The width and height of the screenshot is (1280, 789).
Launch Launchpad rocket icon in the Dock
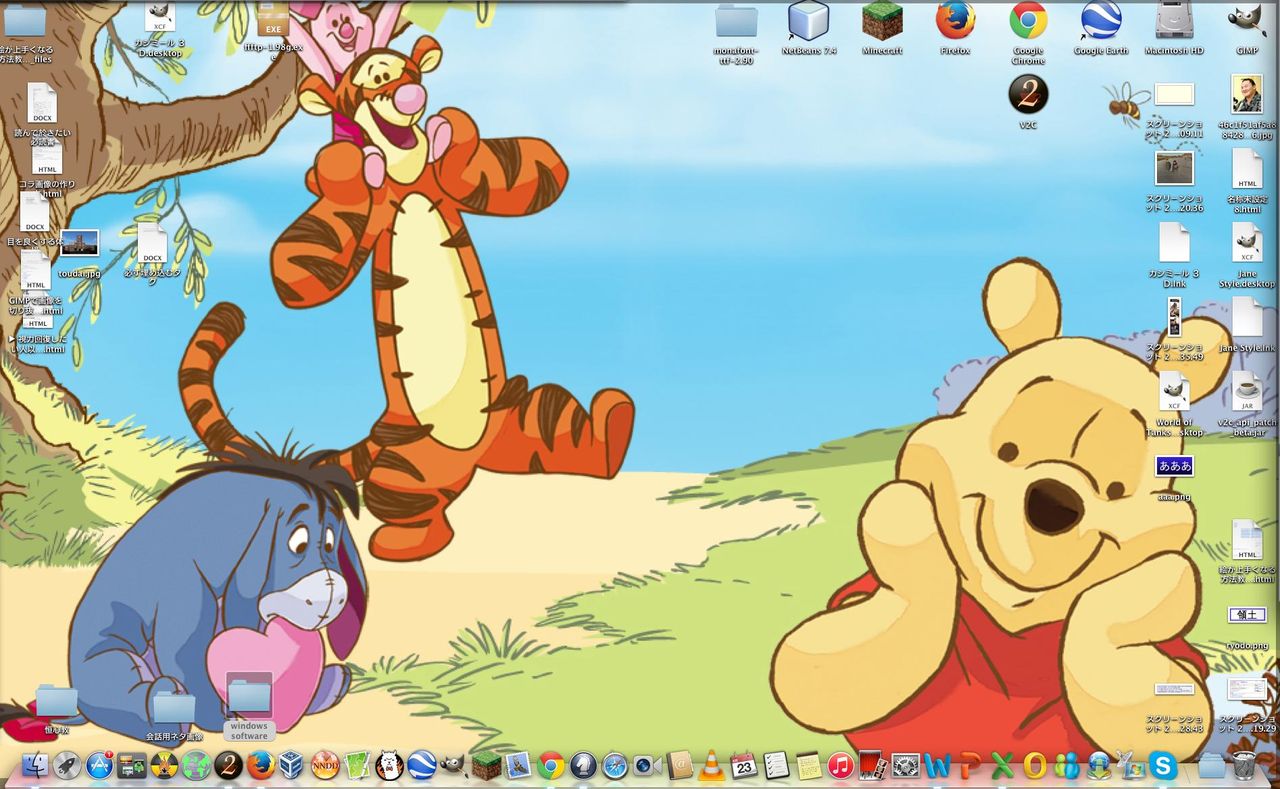pos(67,767)
